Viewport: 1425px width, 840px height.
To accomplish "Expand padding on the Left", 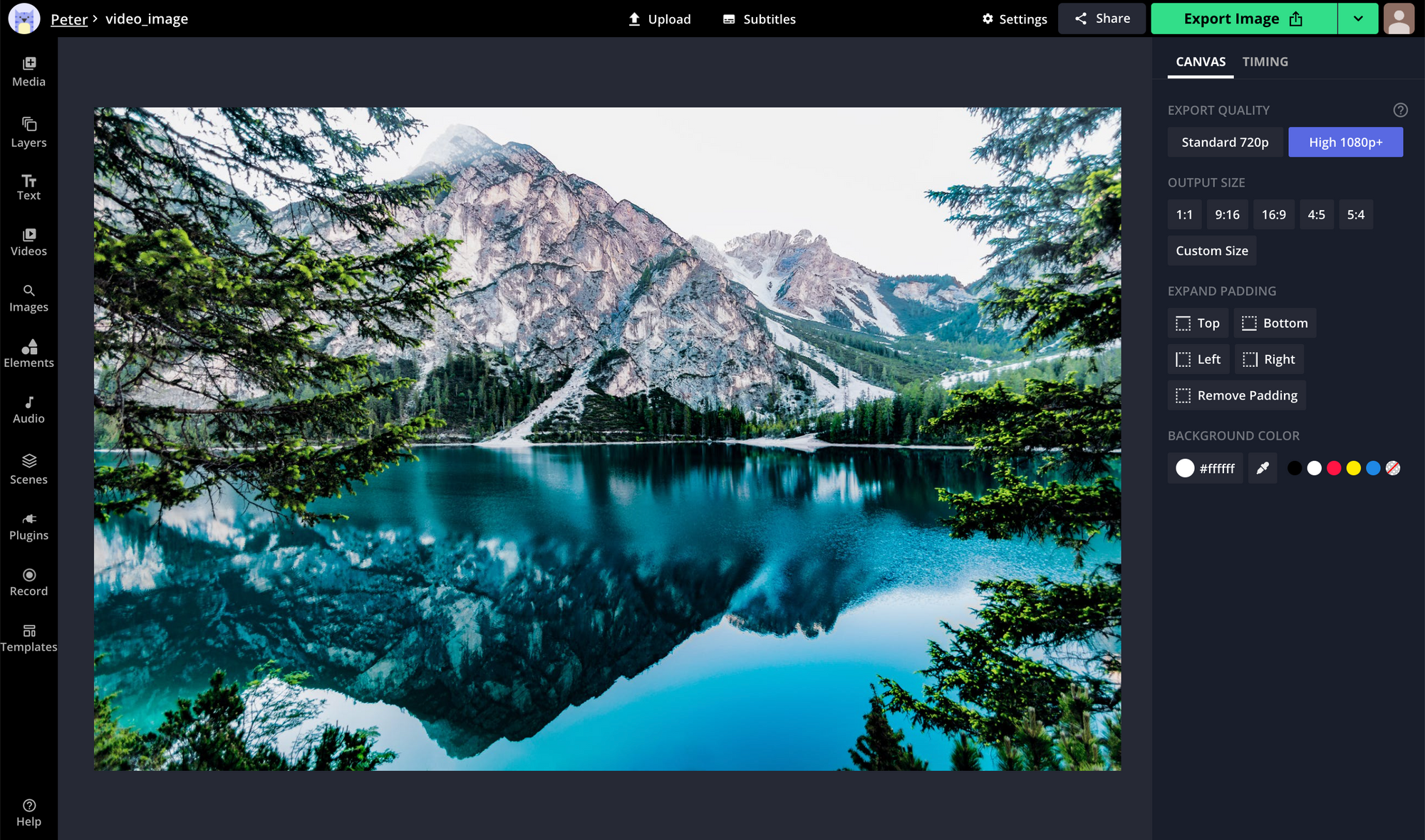I will [1198, 359].
